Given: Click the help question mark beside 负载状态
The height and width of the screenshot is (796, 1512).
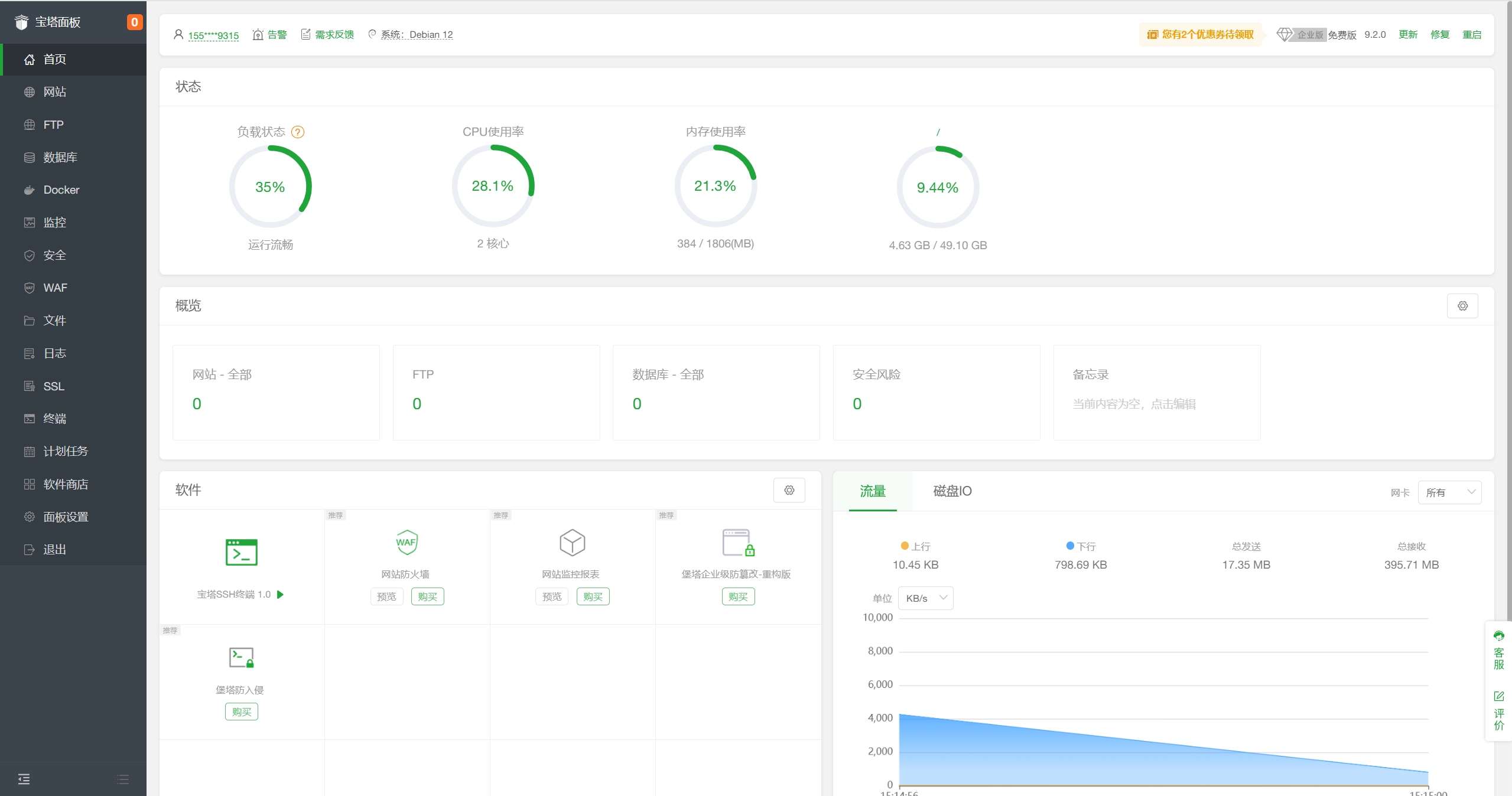Looking at the screenshot, I should pos(298,132).
